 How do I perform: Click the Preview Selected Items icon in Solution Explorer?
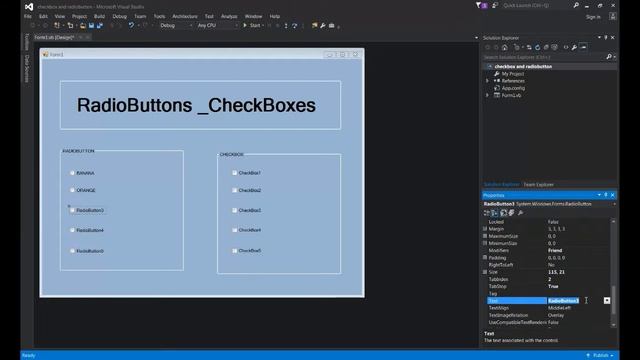point(584,47)
